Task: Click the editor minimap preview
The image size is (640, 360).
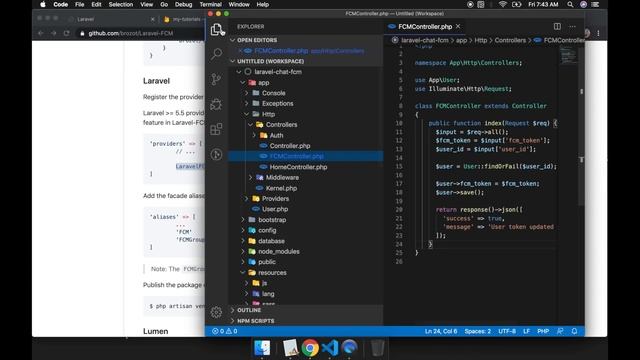Action: click(x=568, y=56)
